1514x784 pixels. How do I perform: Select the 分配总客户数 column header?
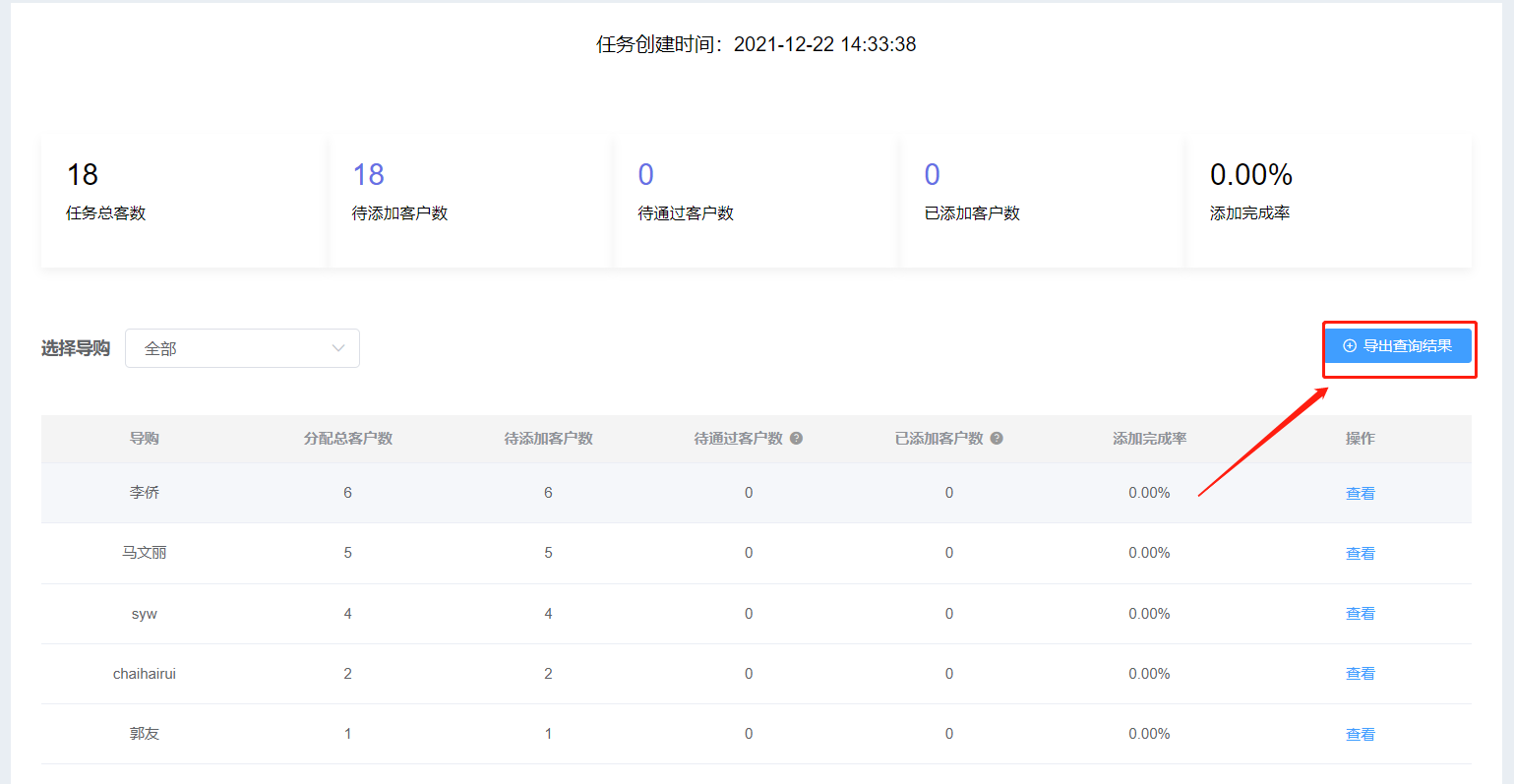pos(347,439)
